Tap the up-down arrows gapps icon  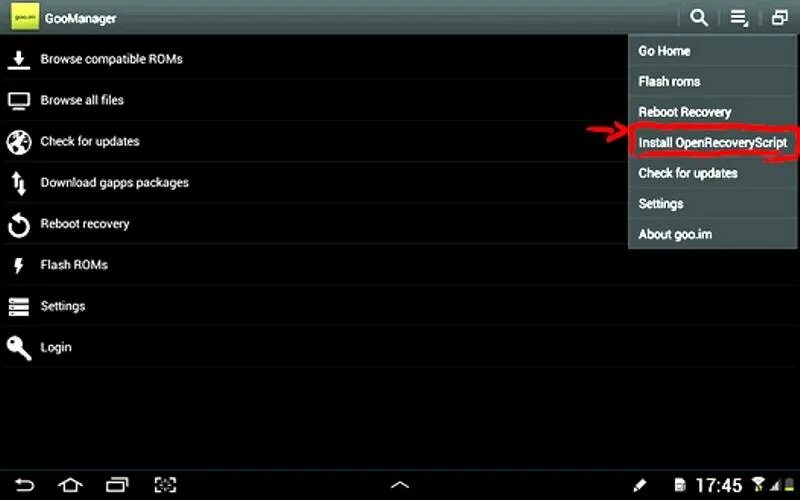pyautogui.click(x=19, y=183)
